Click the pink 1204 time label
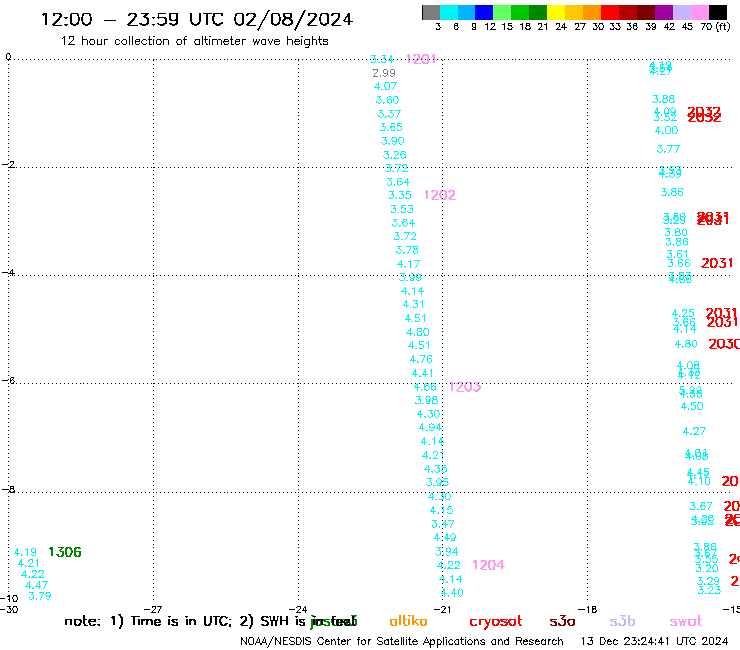The height and width of the screenshot is (650, 740). point(488,565)
